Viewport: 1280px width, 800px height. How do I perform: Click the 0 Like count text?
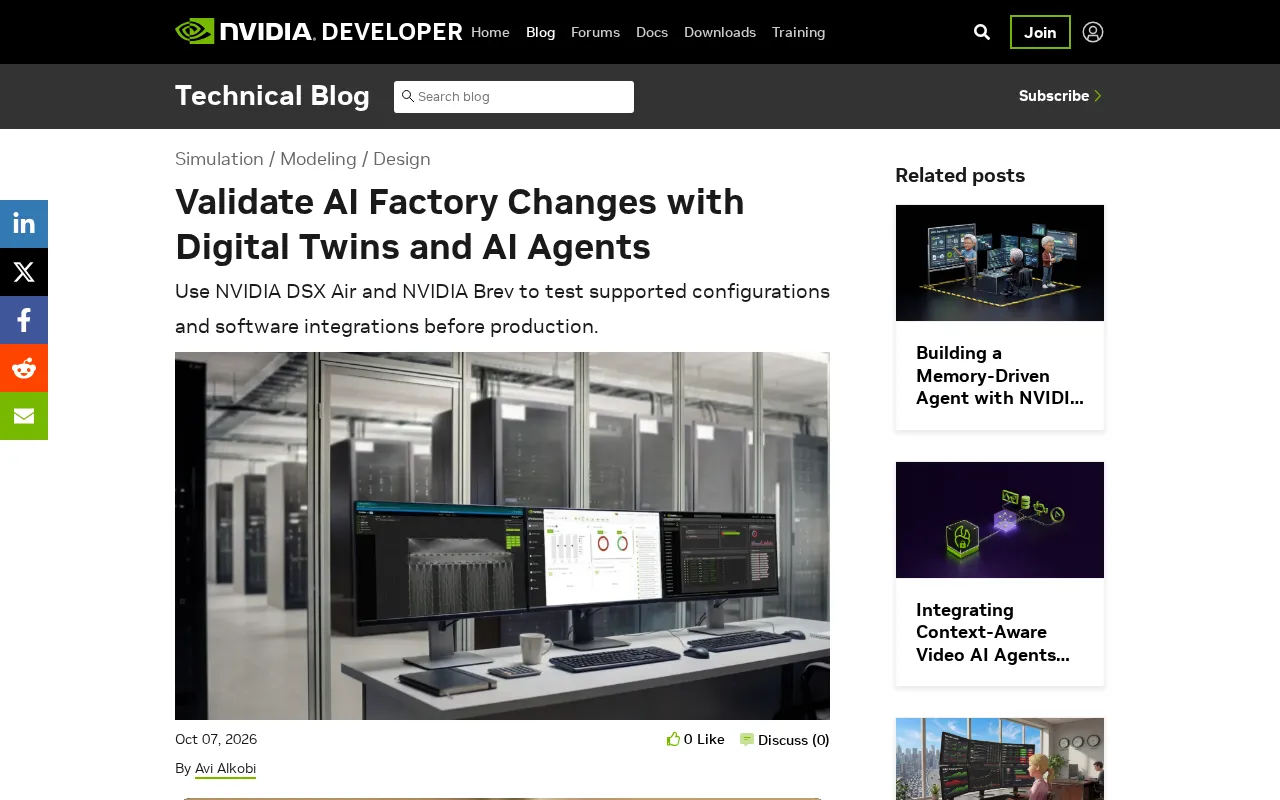pos(704,740)
